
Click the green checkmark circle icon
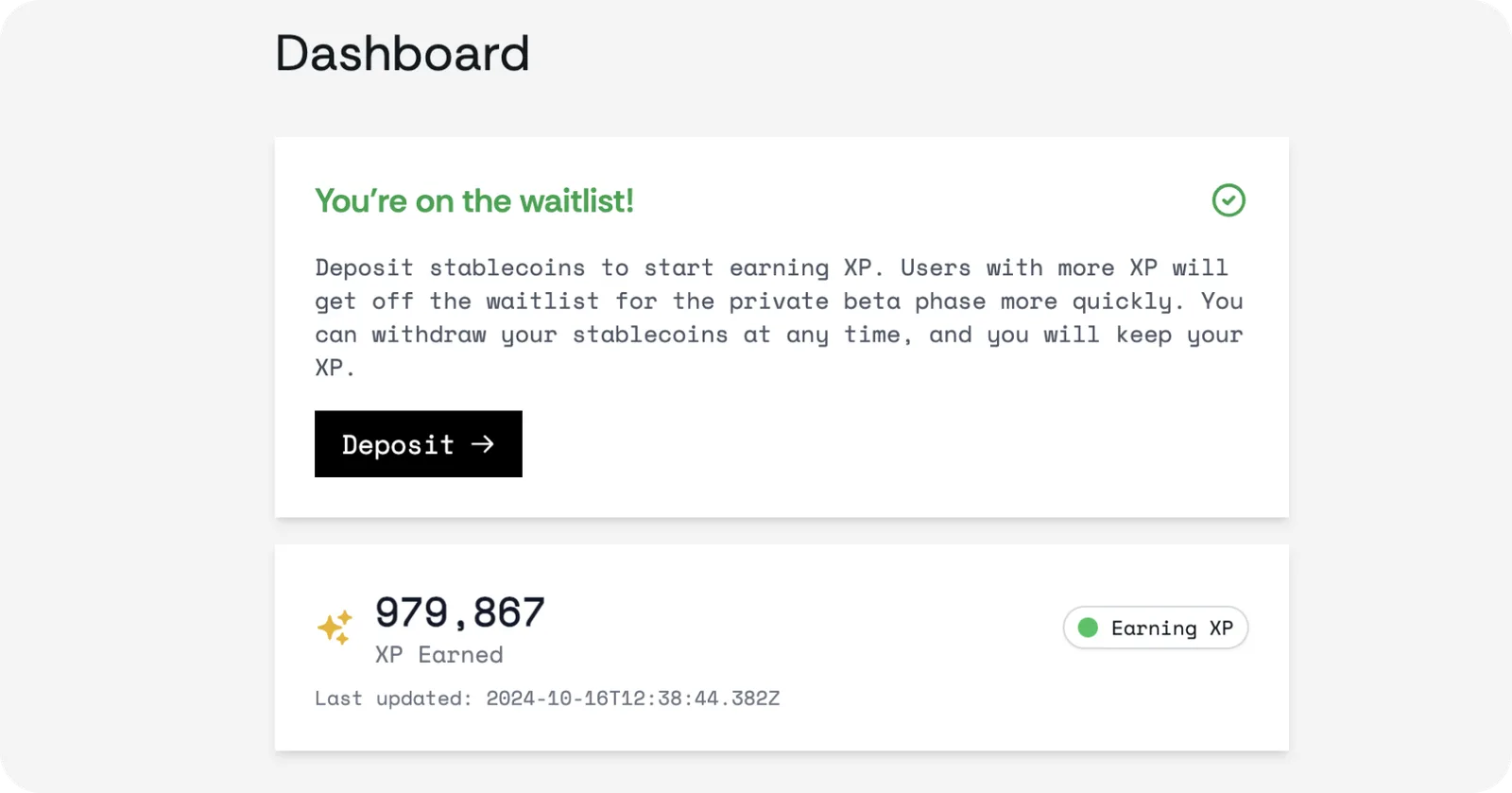click(x=1228, y=200)
